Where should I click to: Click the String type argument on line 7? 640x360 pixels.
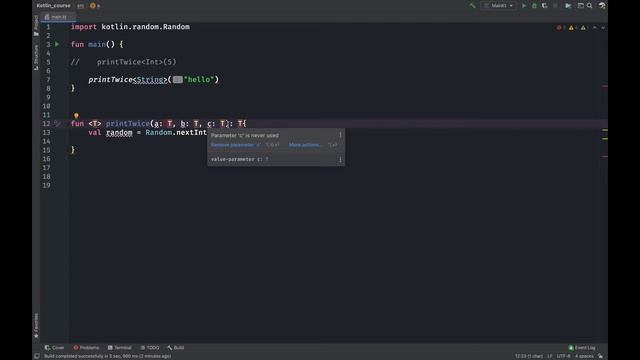coord(150,80)
